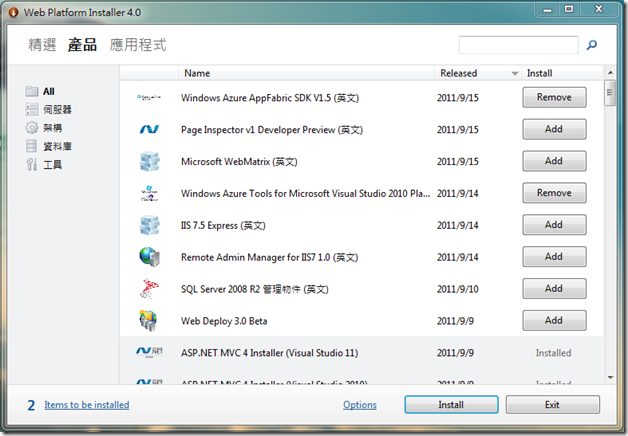Select the 資料庫 category in sidebar

point(57,145)
